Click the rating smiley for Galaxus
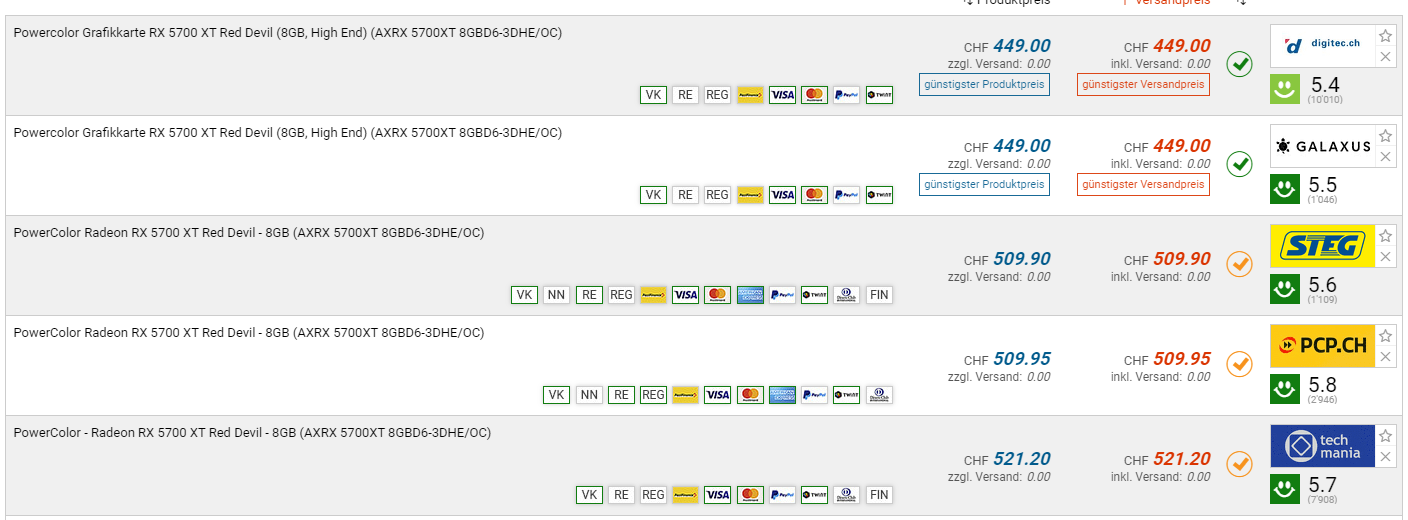This screenshot has height=520, width=1408. pyautogui.click(x=1285, y=189)
